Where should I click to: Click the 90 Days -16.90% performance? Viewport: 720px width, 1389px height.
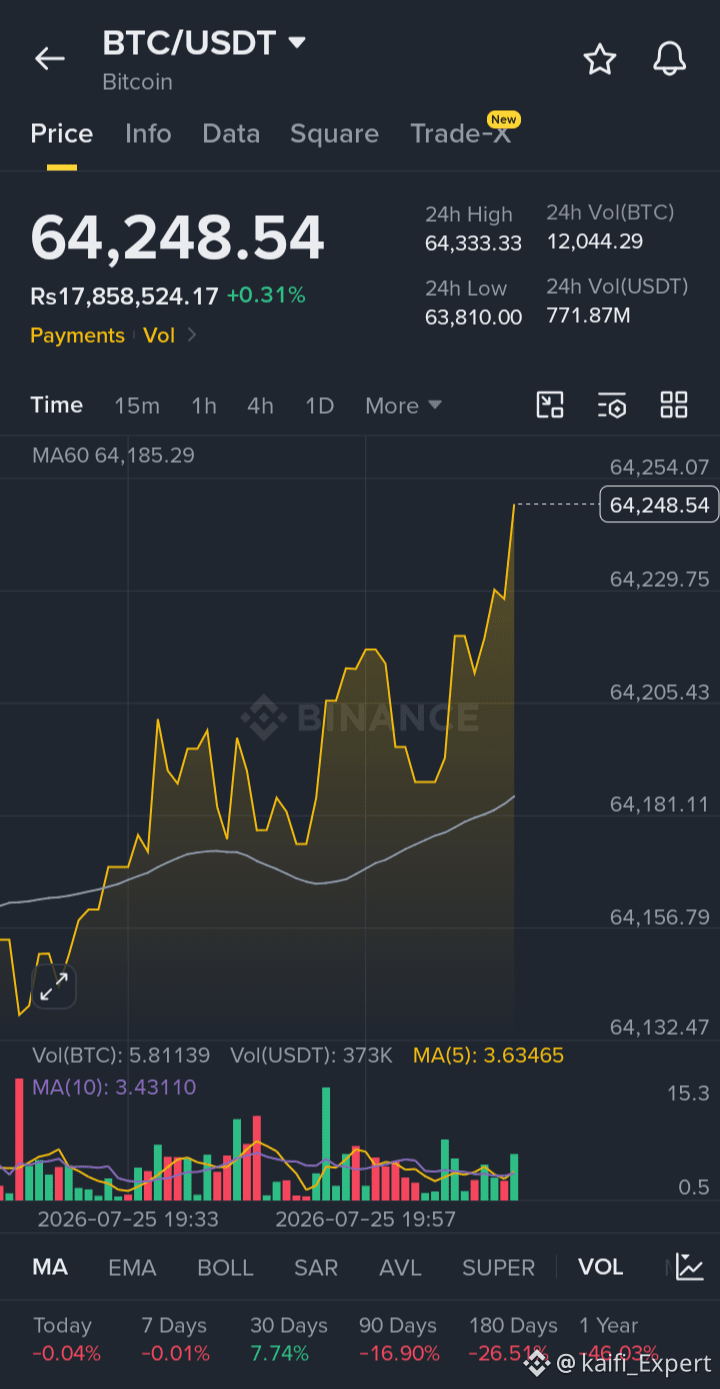[x=399, y=1340]
